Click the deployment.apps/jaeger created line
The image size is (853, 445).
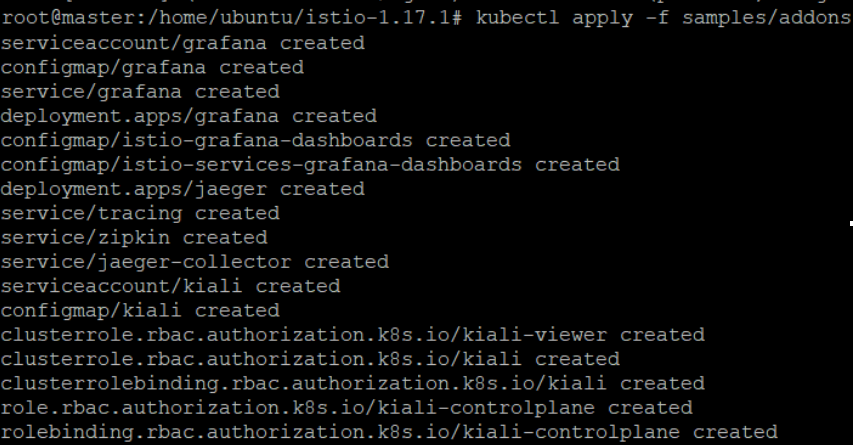[183, 189]
